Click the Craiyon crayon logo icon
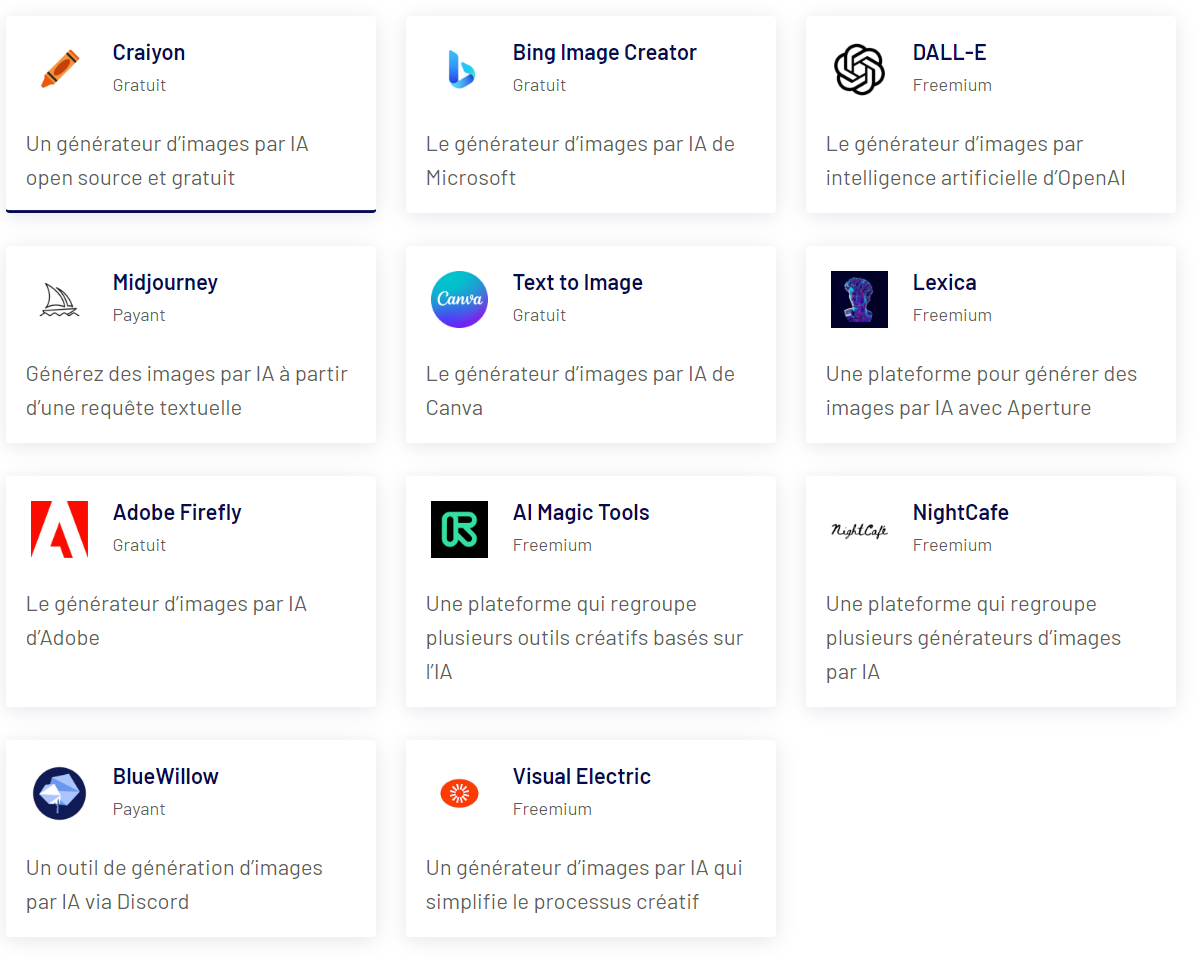Image resolution: width=1198 pixels, height=962 pixels. (60, 69)
